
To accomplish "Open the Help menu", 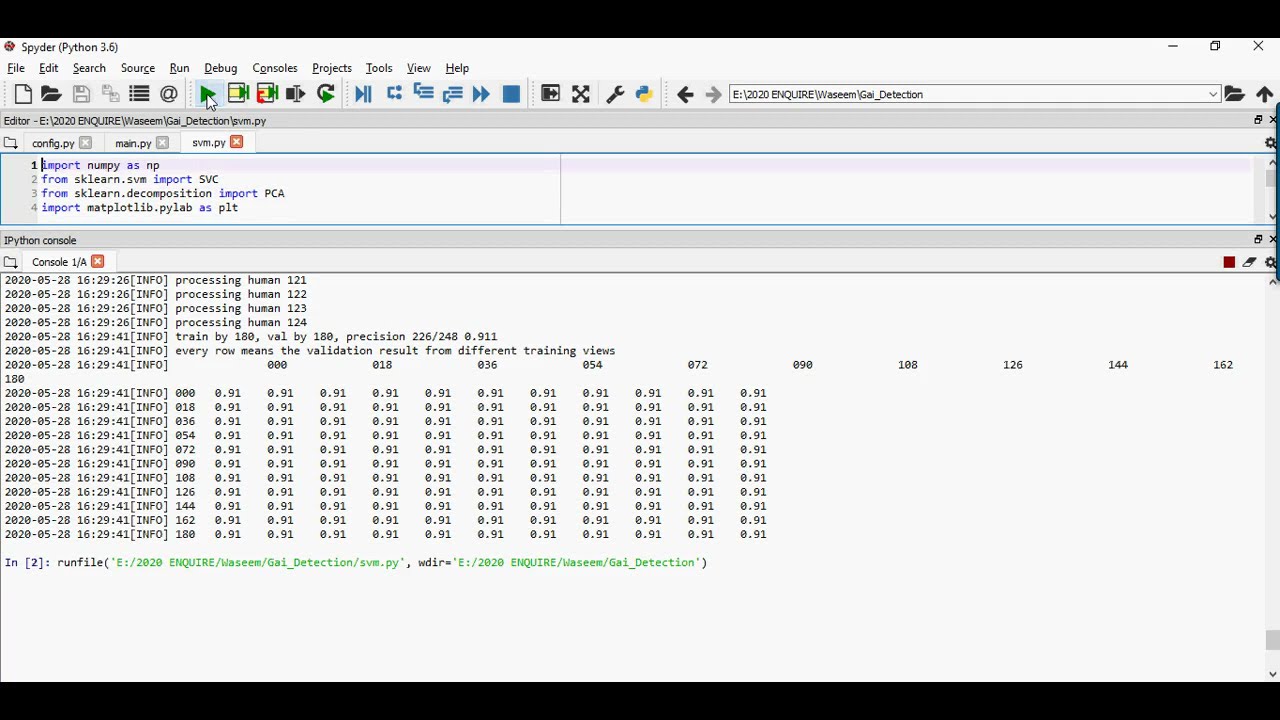I will 457,68.
